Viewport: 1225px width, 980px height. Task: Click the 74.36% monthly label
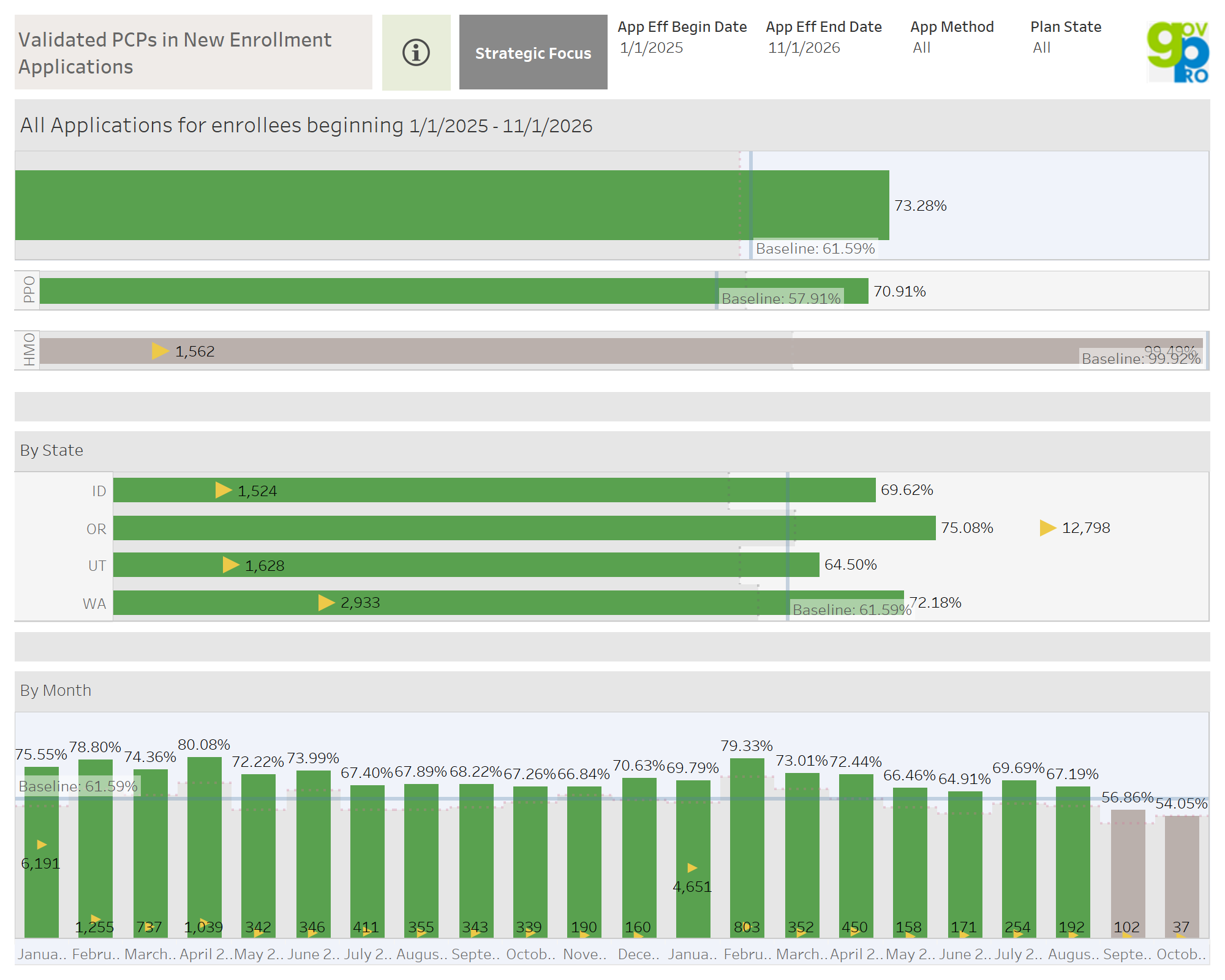(x=150, y=757)
